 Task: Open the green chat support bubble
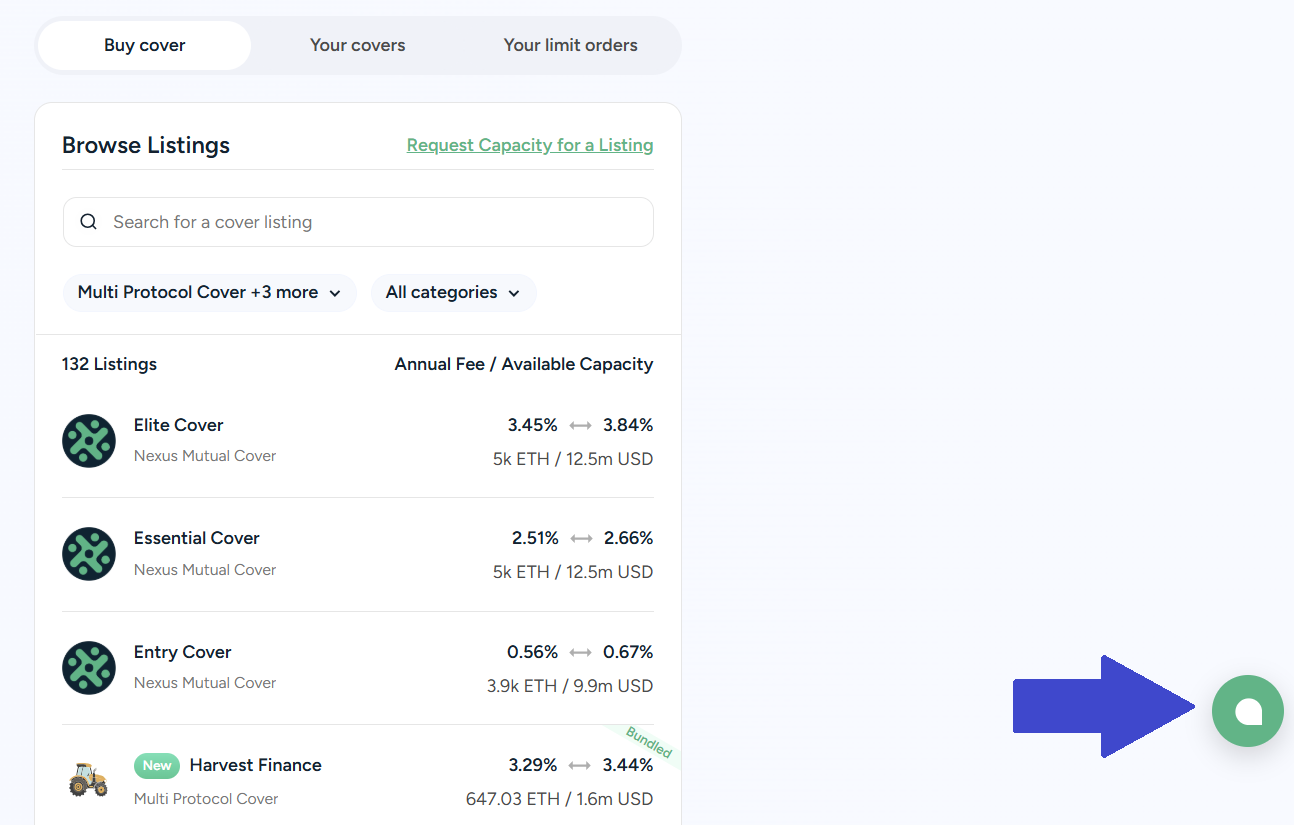(x=1247, y=711)
